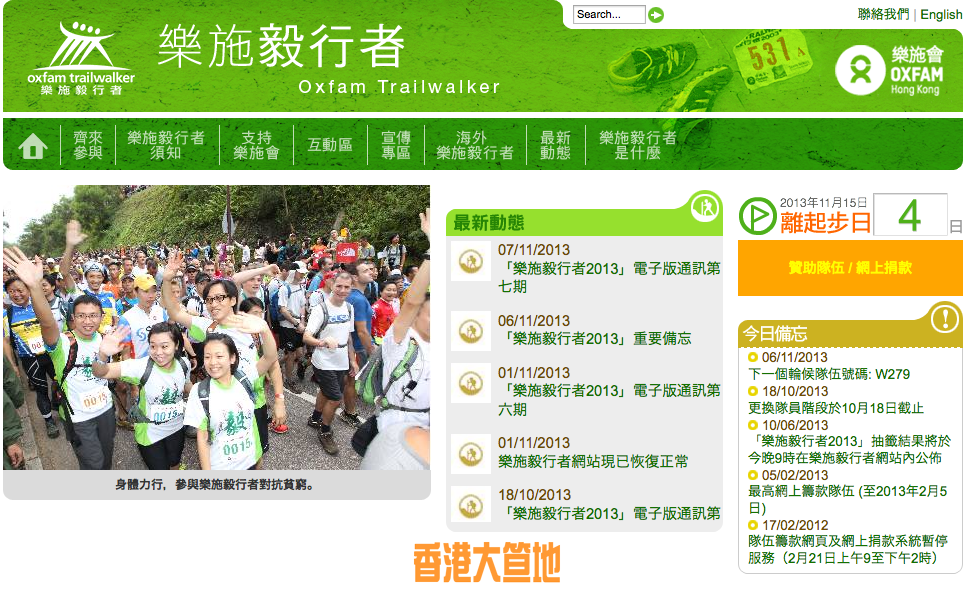
Task: Click the Search input field
Action: pyautogui.click(x=609, y=14)
